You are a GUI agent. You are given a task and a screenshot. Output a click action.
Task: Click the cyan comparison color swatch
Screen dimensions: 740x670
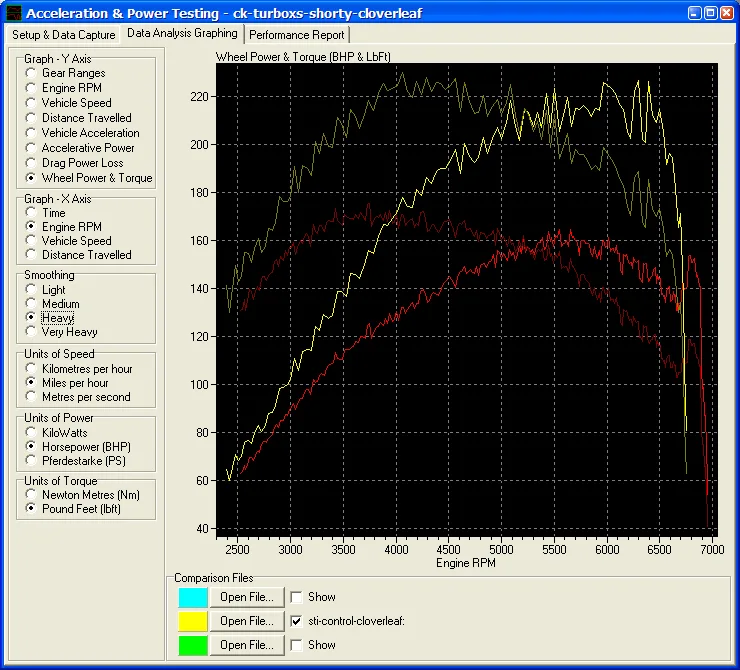[x=193, y=597]
